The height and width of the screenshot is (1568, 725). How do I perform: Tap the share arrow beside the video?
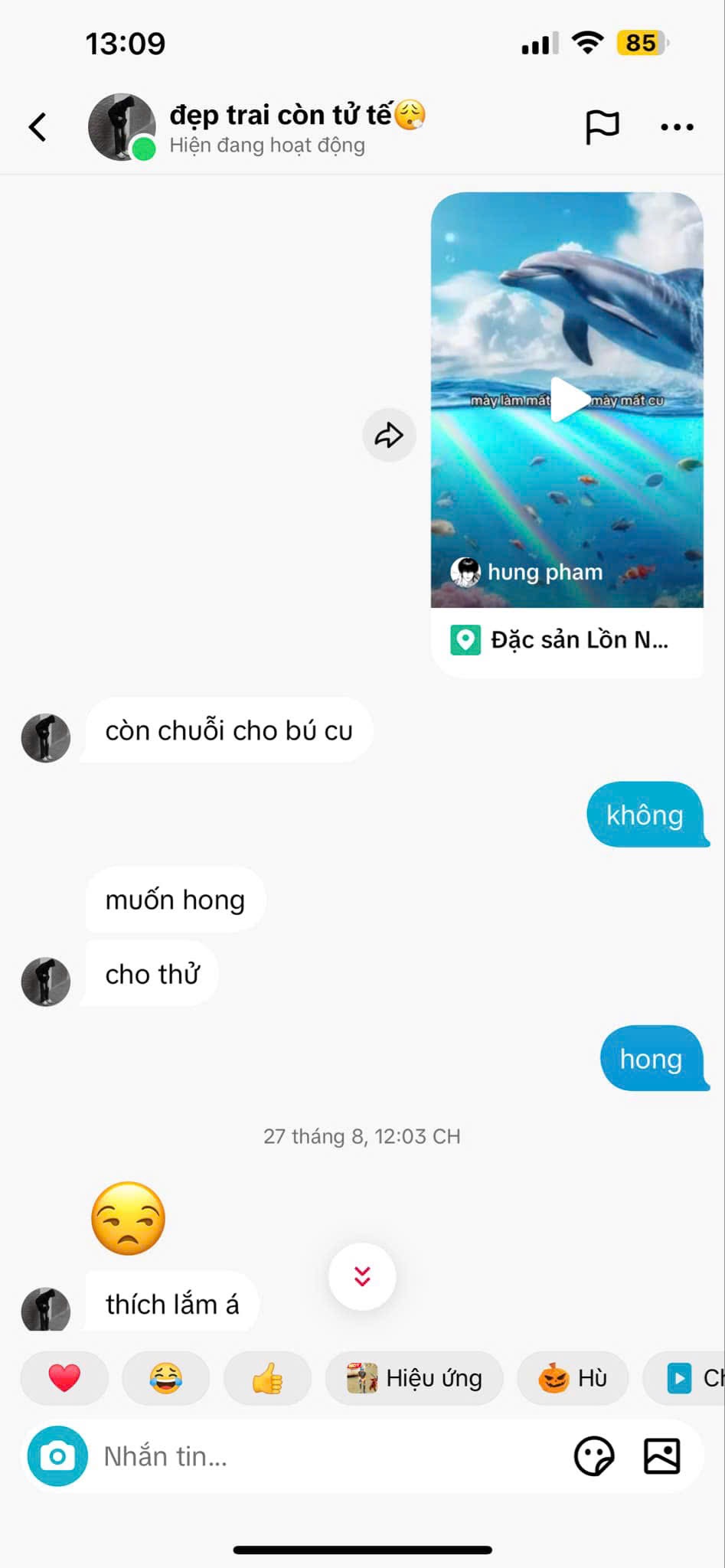389,435
